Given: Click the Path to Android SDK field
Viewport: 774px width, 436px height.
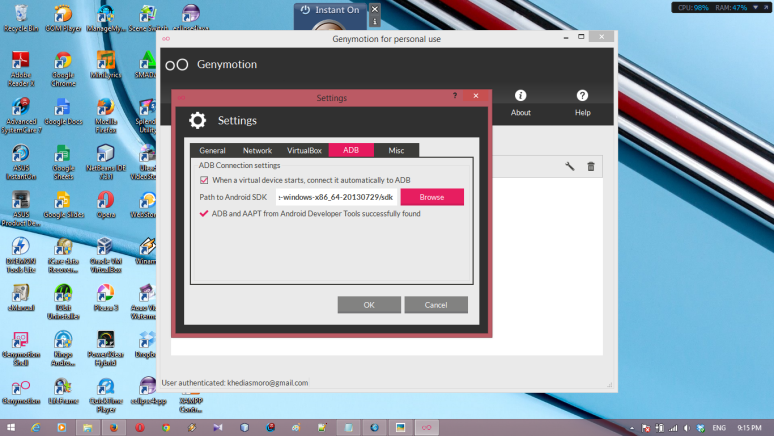Looking at the screenshot, I should point(336,197).
